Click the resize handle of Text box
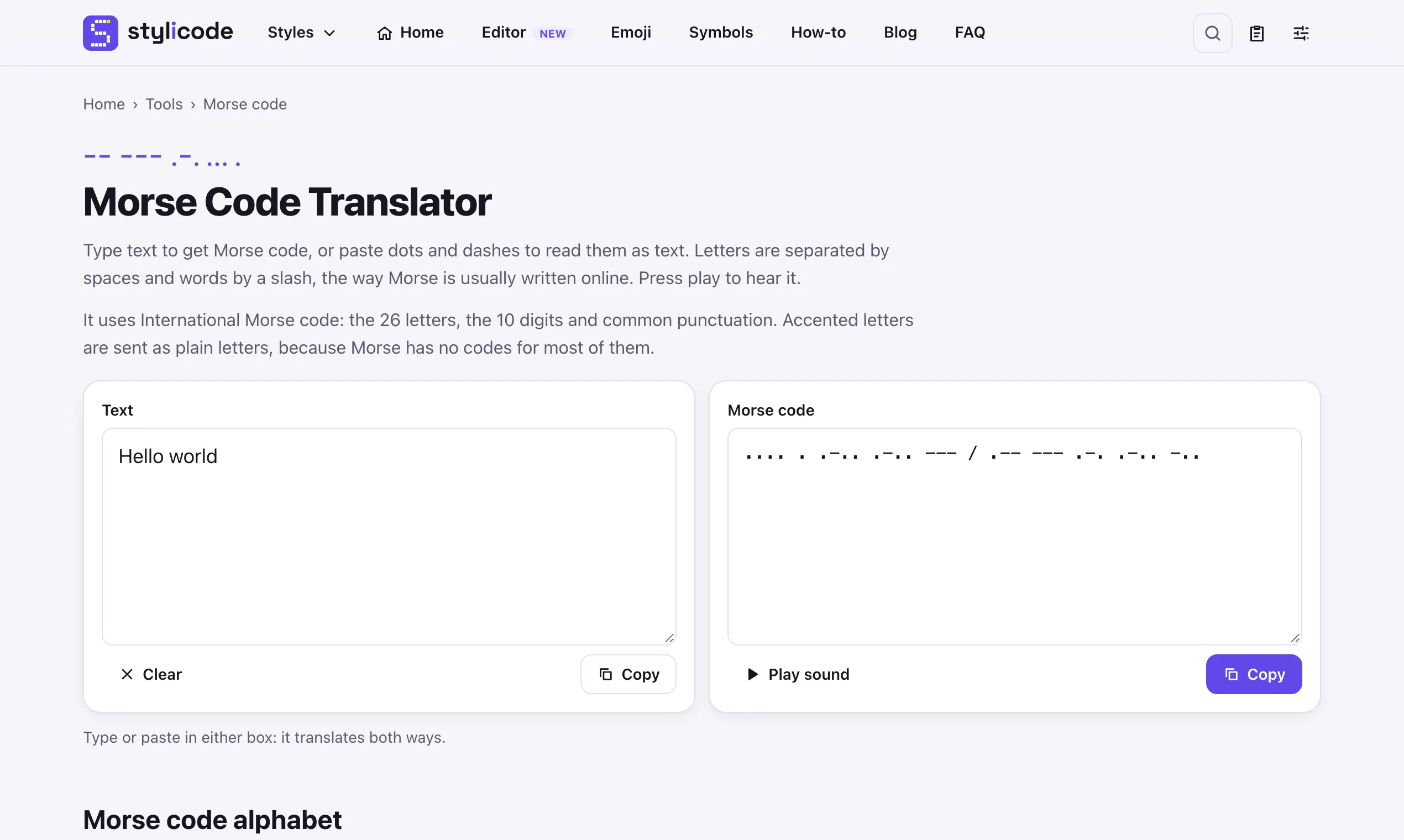This screenshot has height=840, width=1404. pyautogui.click(x=669, y=638)
